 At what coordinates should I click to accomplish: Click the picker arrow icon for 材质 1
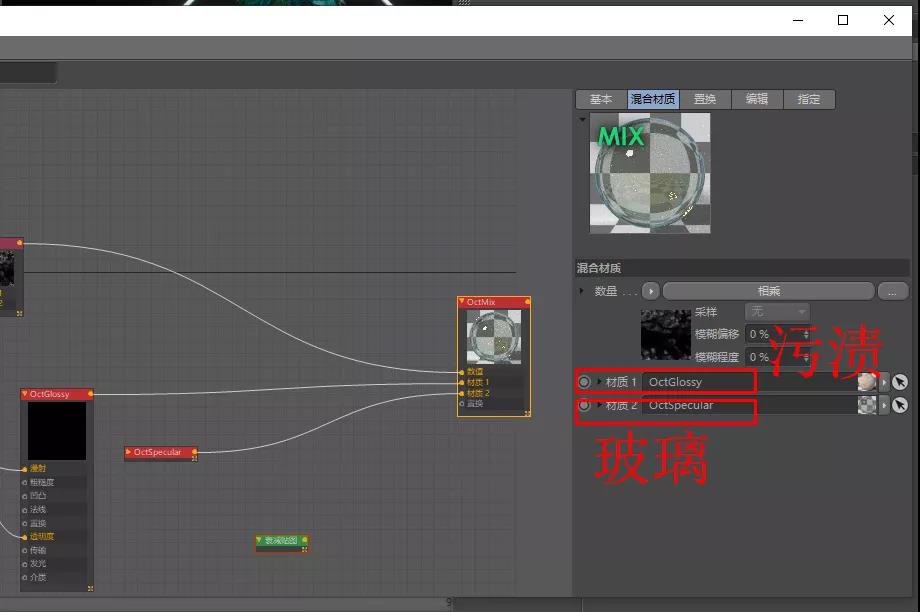(900, 381)
